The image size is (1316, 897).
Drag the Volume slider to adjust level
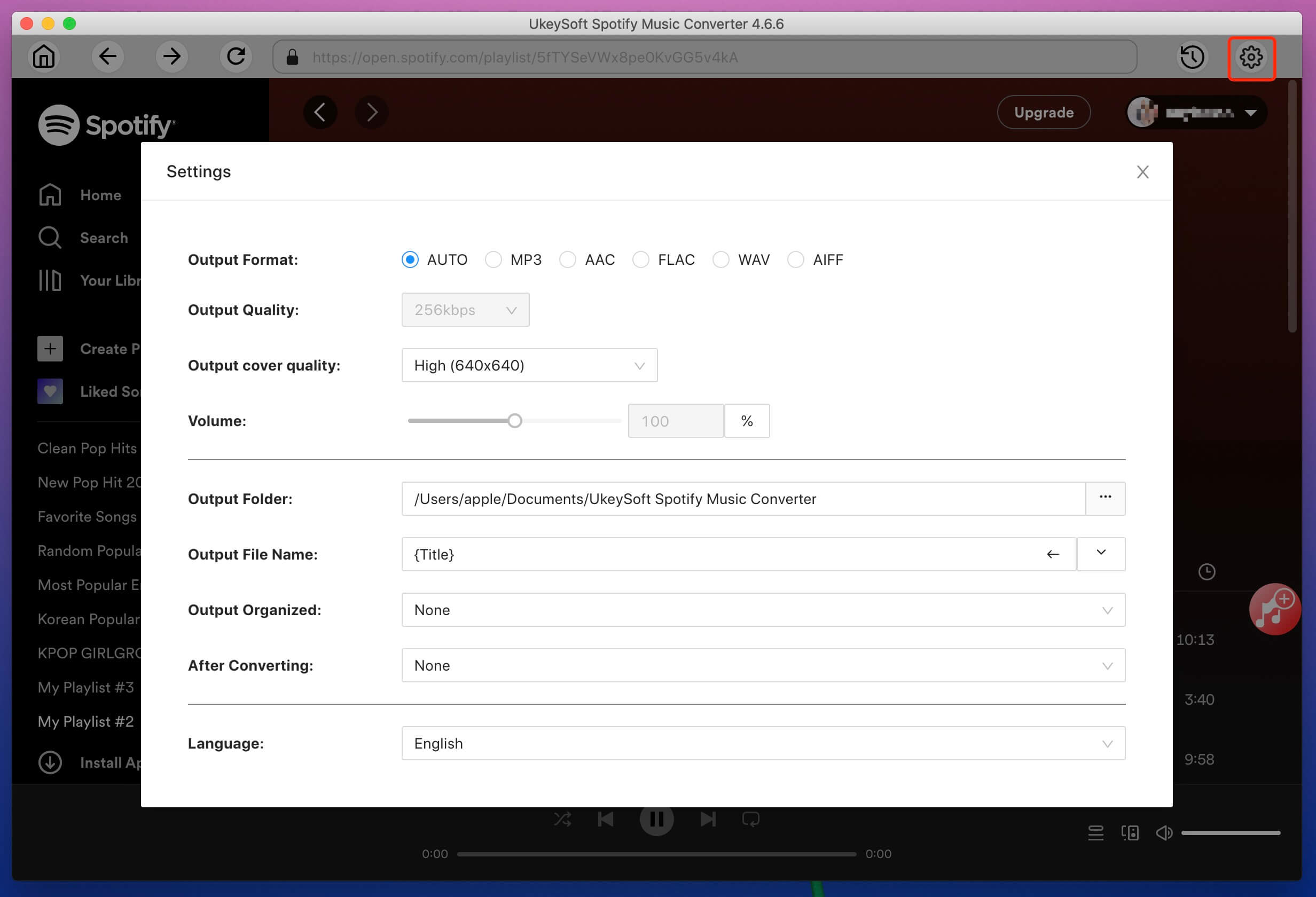pos(515,420)
